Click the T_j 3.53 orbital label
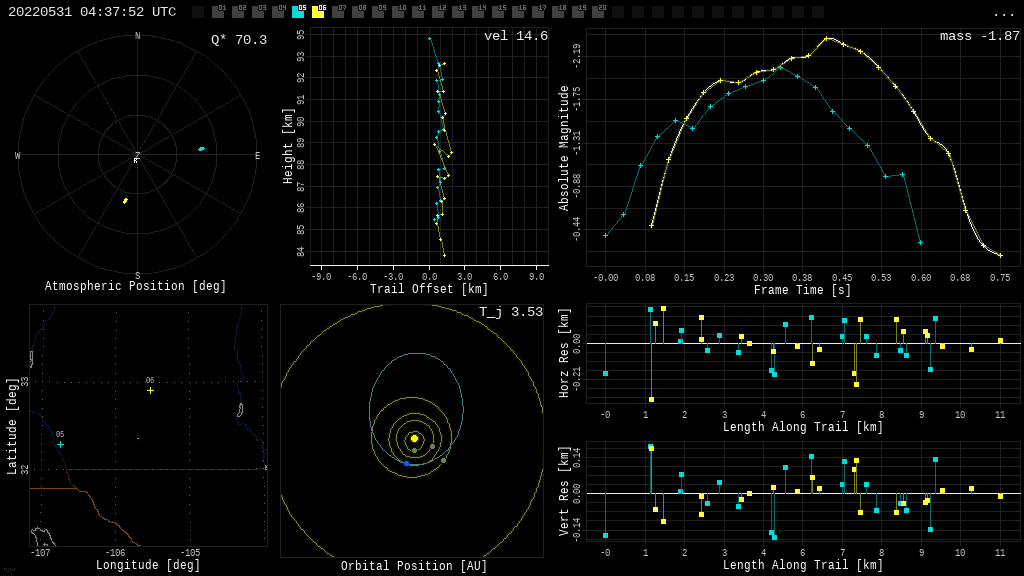 tap(510, 312)
